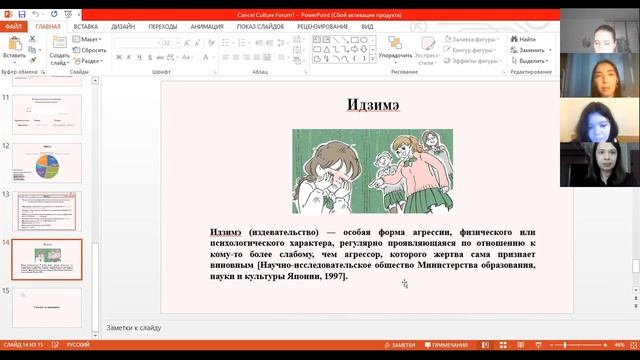Viewport: 640px width, 360px height.
Task: Select the rectangle shape in shapes gallery
Action: (354, 40)
